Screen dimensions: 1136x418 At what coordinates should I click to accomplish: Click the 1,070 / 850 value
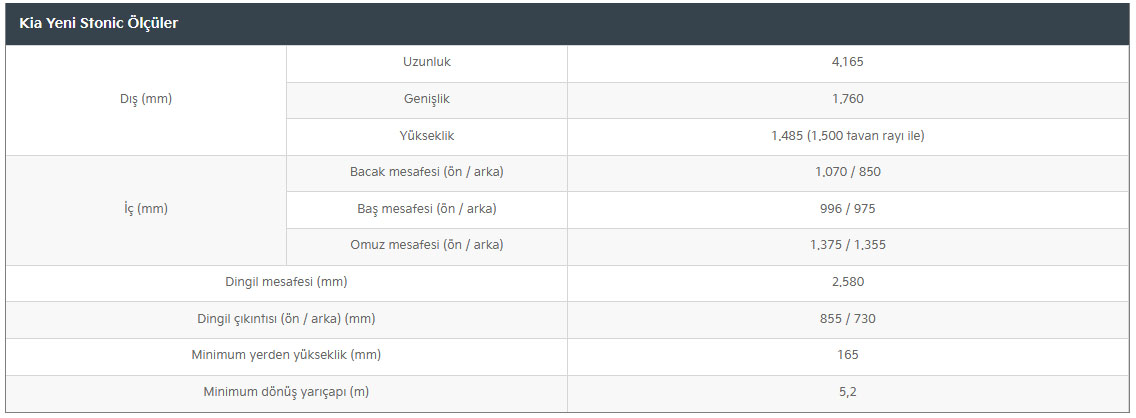(x=847, y=172)
